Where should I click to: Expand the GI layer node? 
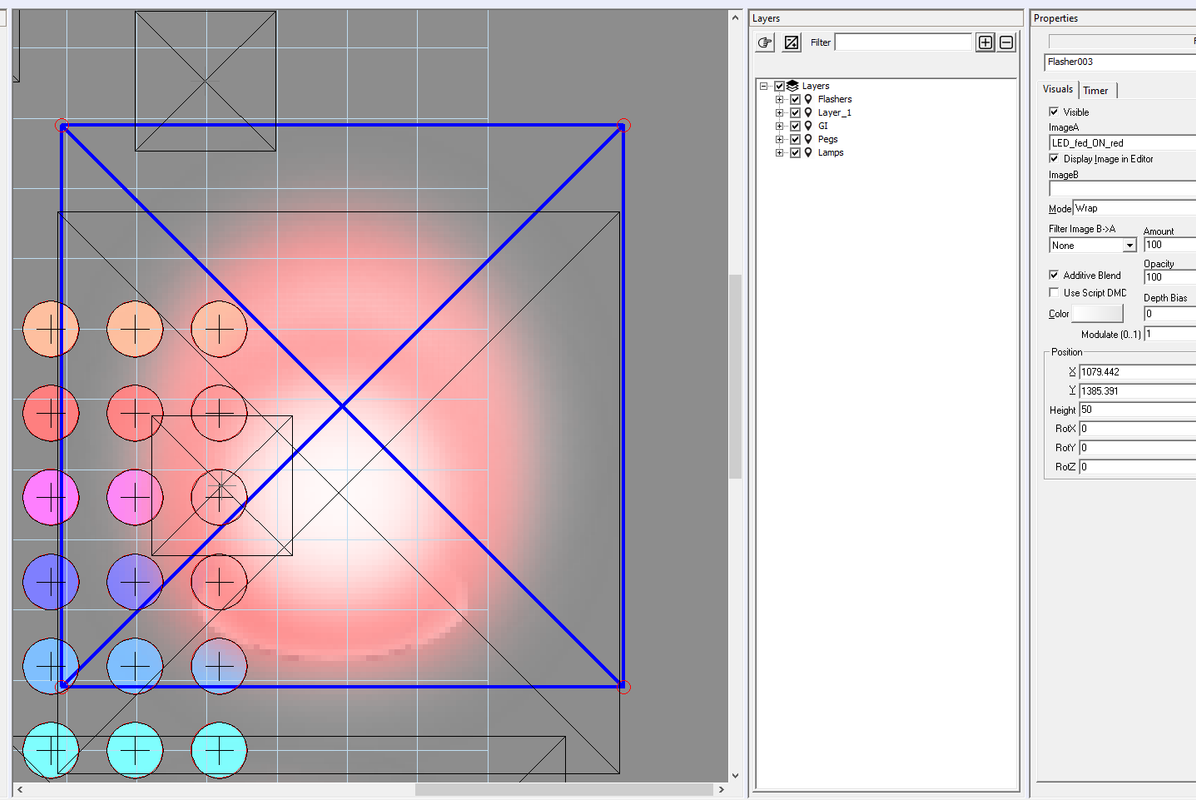[780, 126]
